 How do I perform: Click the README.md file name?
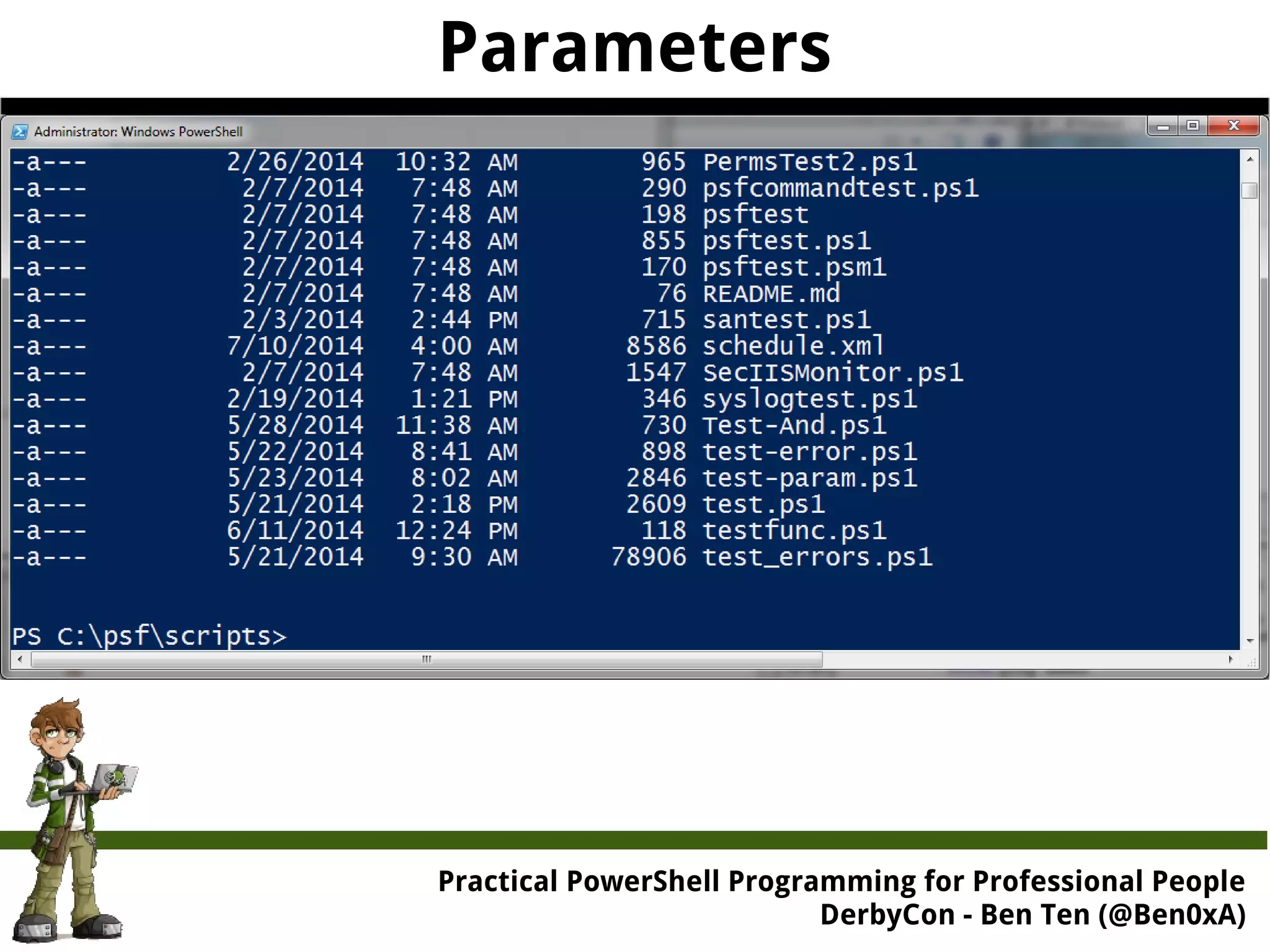pos(771,293)
